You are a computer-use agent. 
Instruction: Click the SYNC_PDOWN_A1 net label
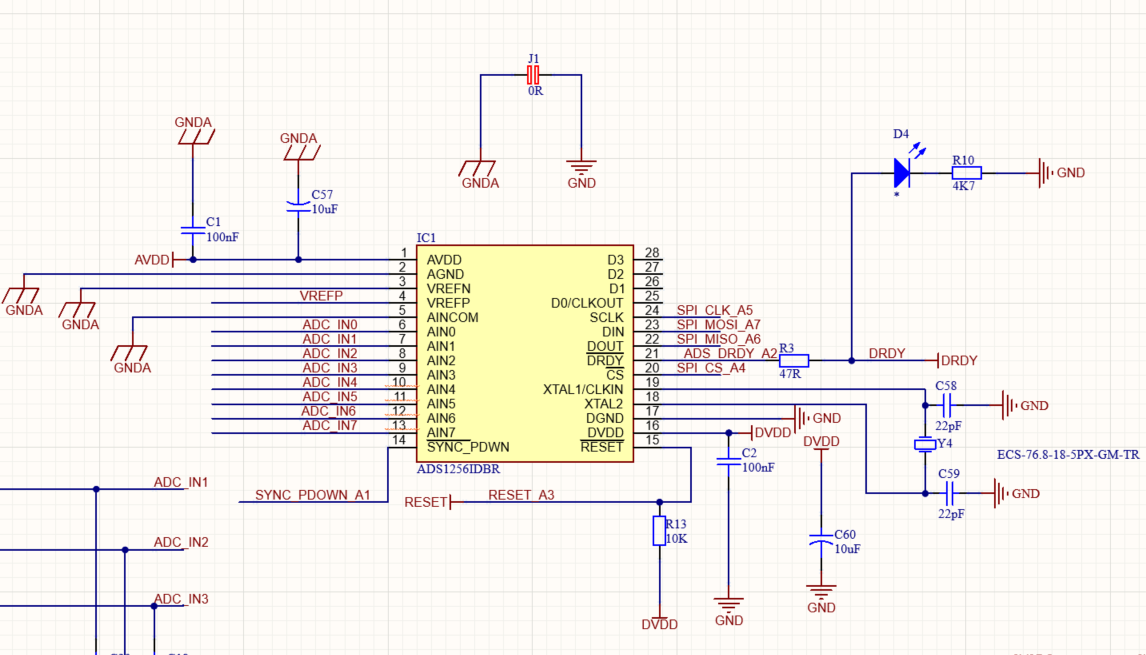pyautogui.click(x=313, y=495)
